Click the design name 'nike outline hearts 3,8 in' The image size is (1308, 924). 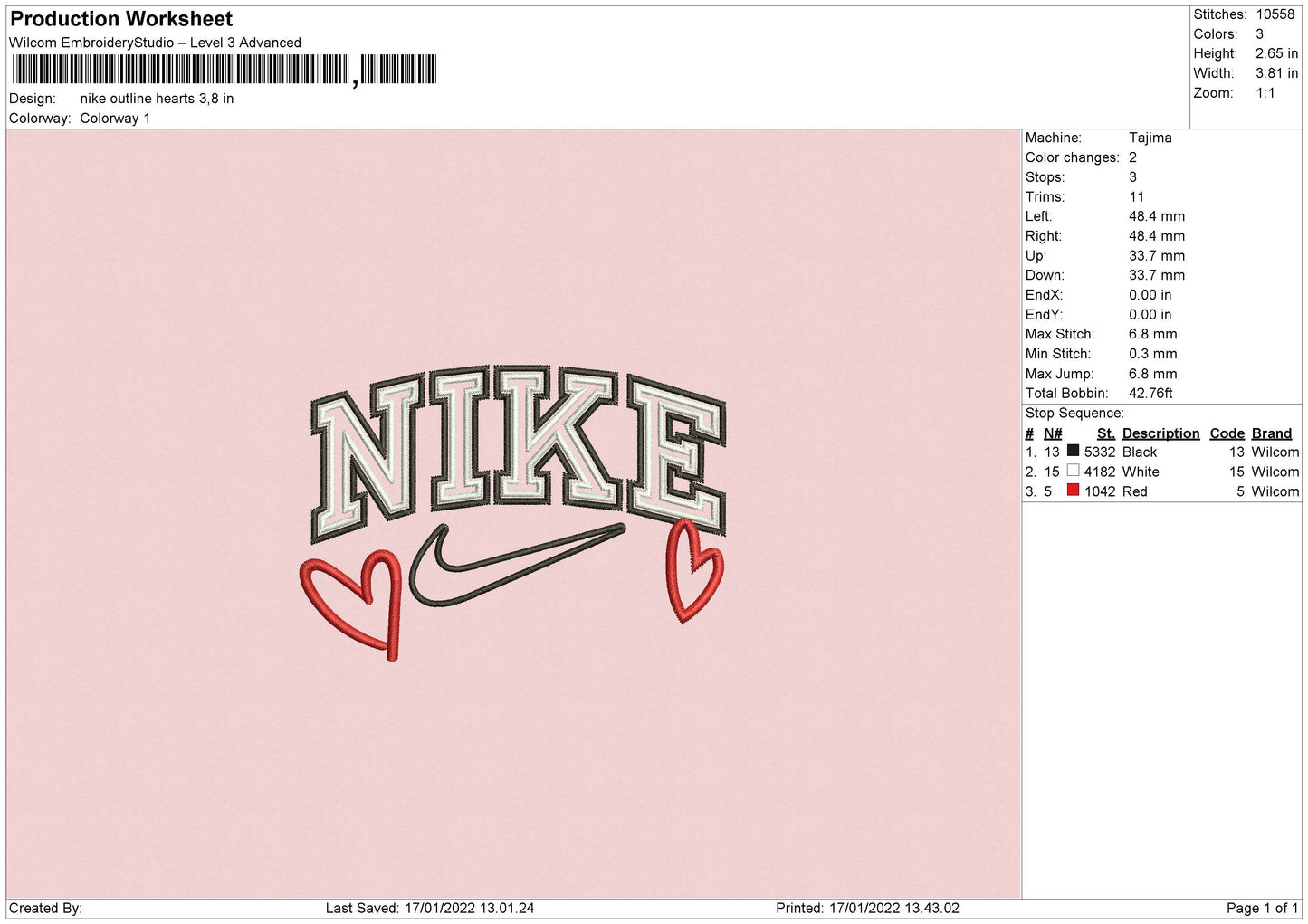coord(157,99)
